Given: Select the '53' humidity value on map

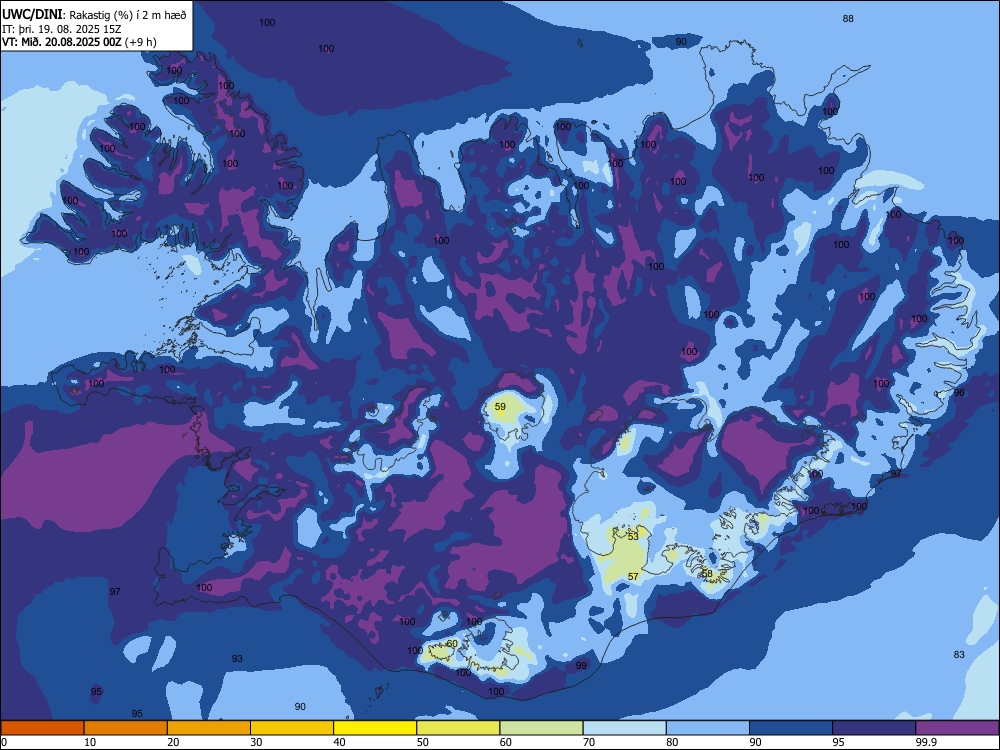Looking at the screenshot, I should [633, 536].
